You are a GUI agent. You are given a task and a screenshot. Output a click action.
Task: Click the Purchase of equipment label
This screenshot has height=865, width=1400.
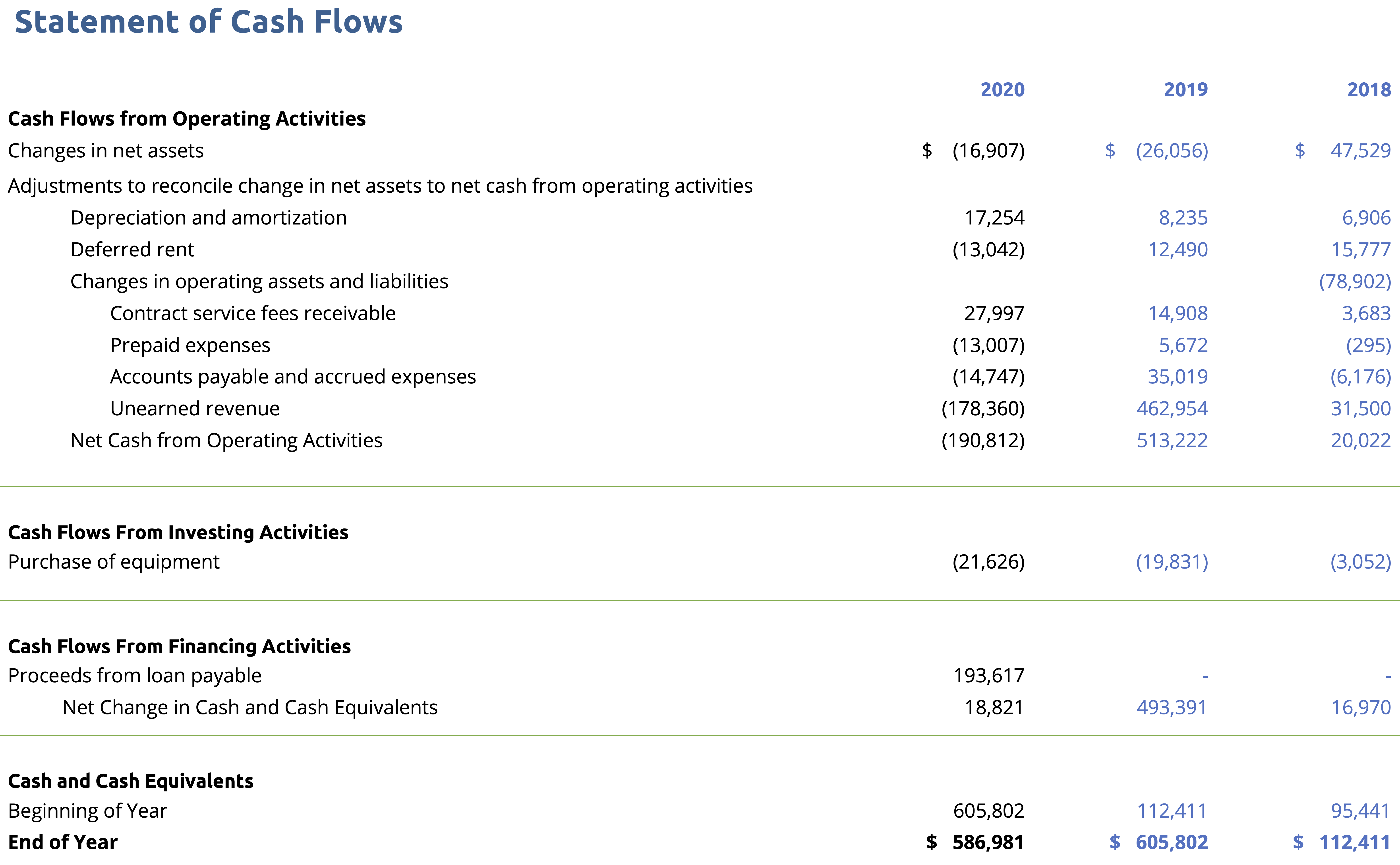[114, 562]
